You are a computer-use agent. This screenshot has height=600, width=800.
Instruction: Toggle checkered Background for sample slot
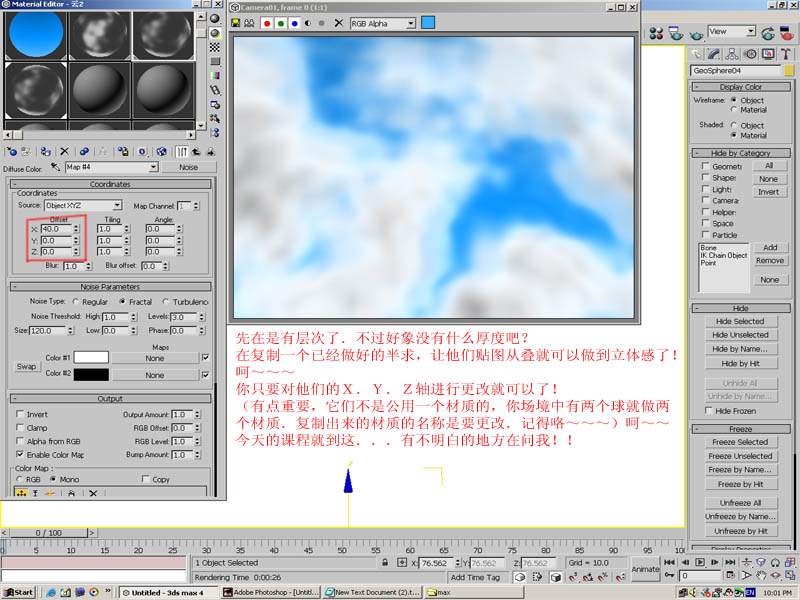(x=215, y=47)
